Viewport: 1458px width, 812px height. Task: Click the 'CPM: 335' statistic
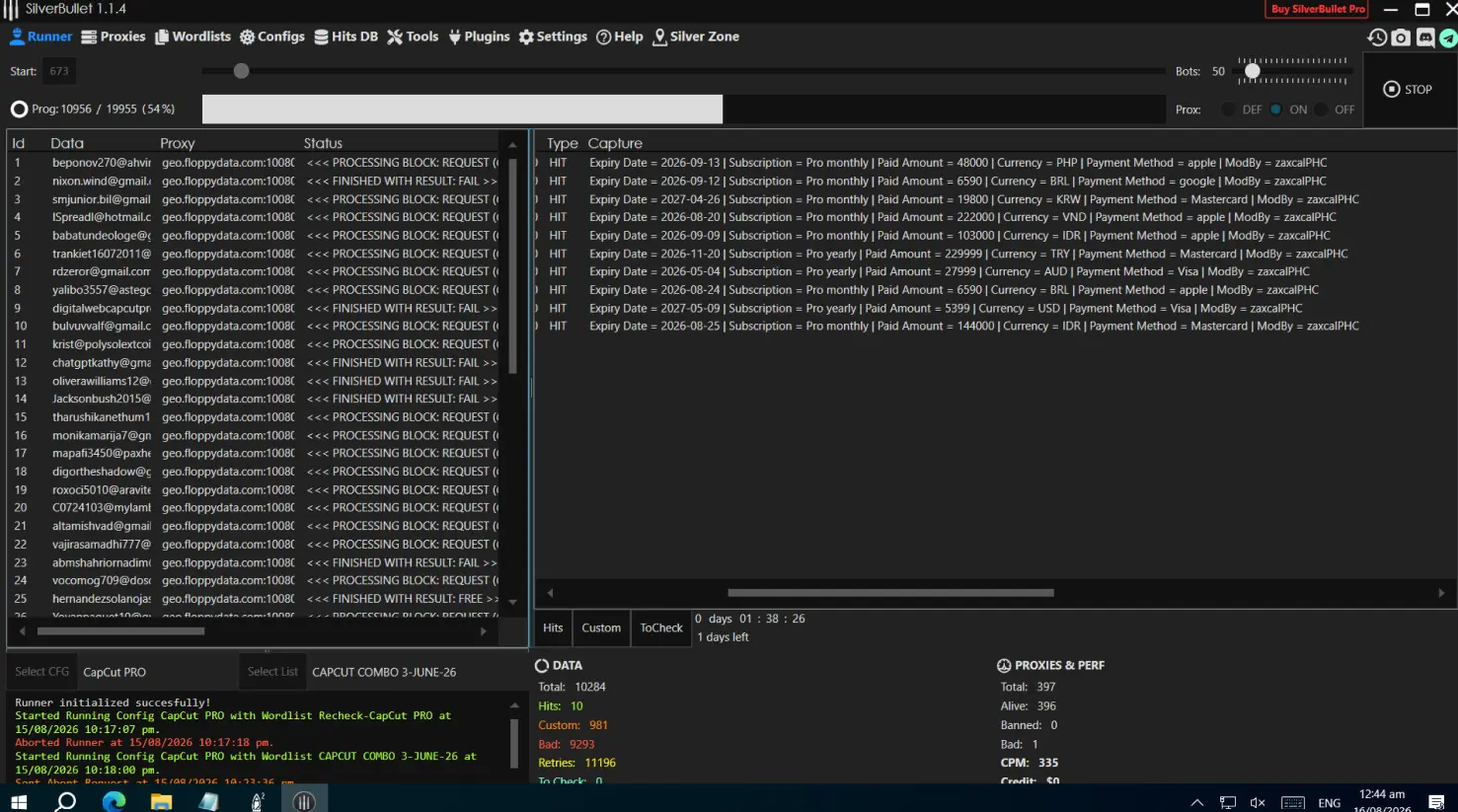(x=1030, y=763)
